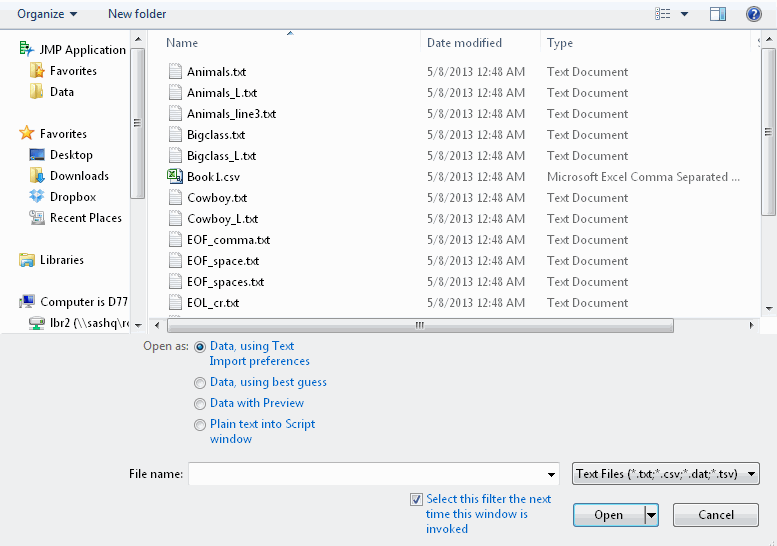The width and height of the screenshot is (777, 546).
Task: Open the File name history dropdown
Action: 551,474
